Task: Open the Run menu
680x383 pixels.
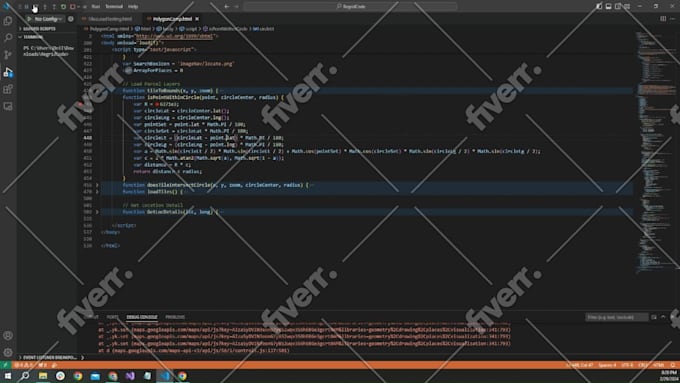Action: pos(96,7)
